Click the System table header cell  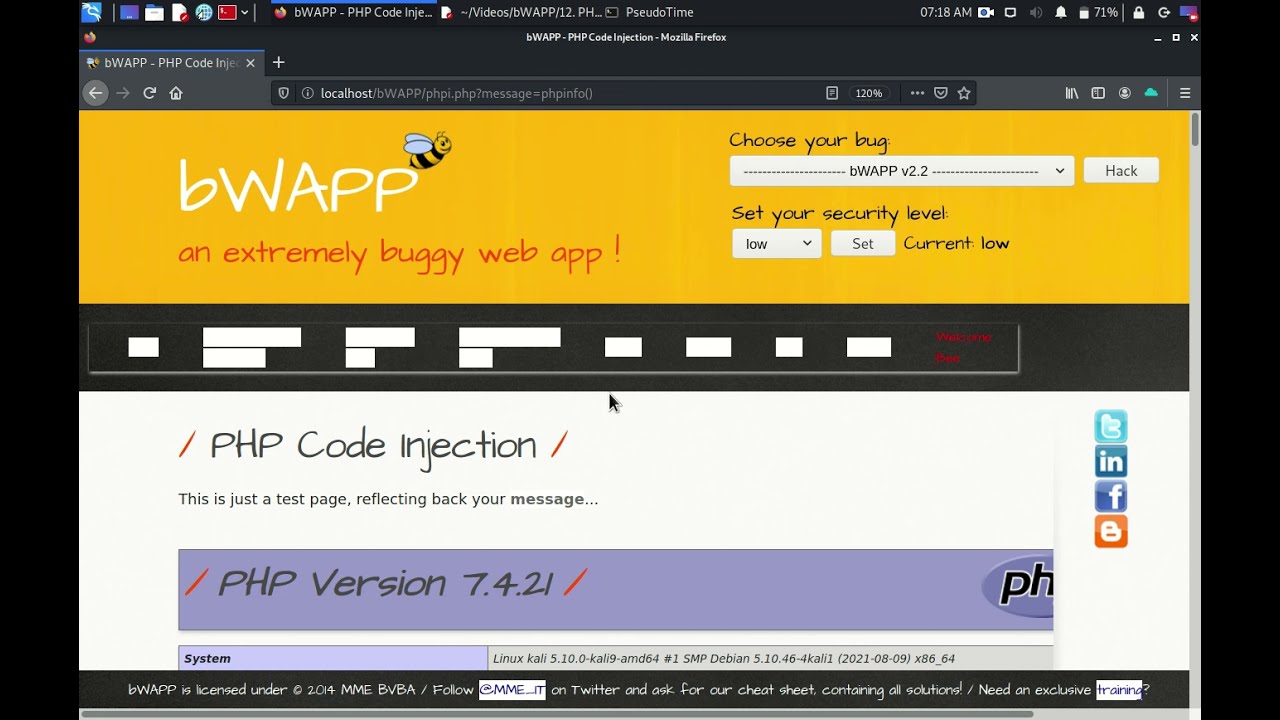click(333, 658)
